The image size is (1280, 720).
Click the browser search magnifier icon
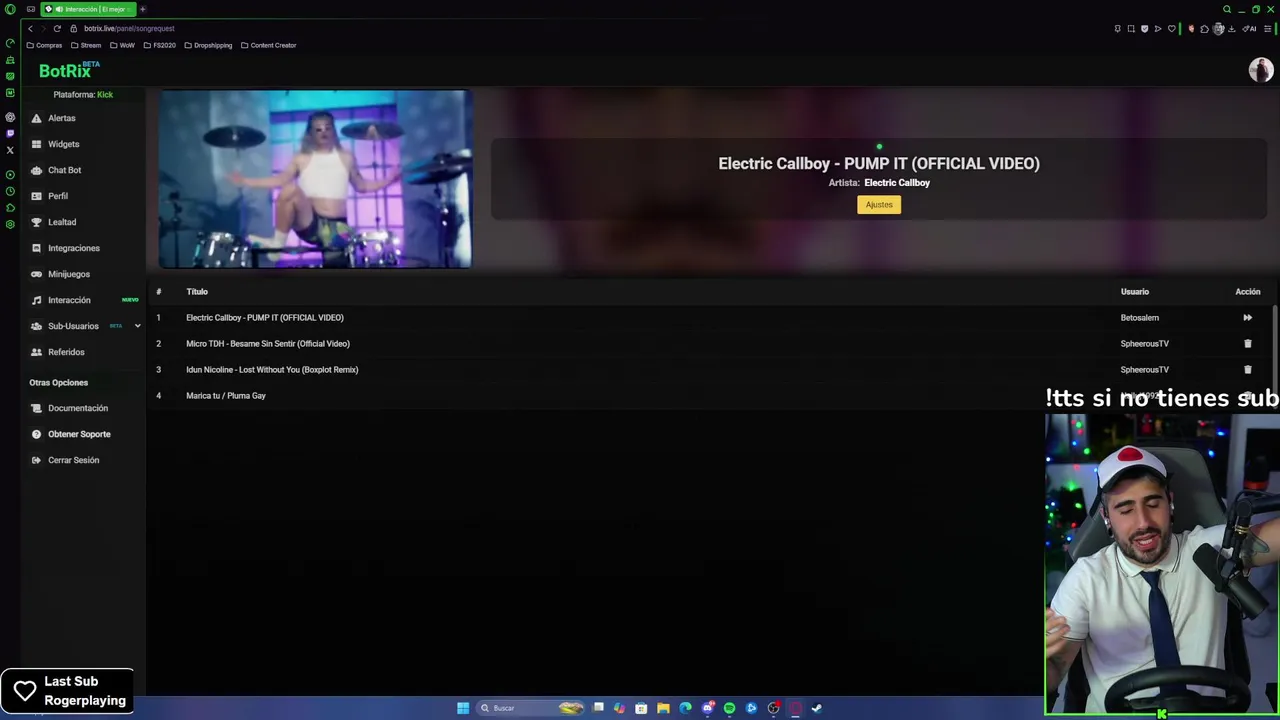coord(1227,9)
